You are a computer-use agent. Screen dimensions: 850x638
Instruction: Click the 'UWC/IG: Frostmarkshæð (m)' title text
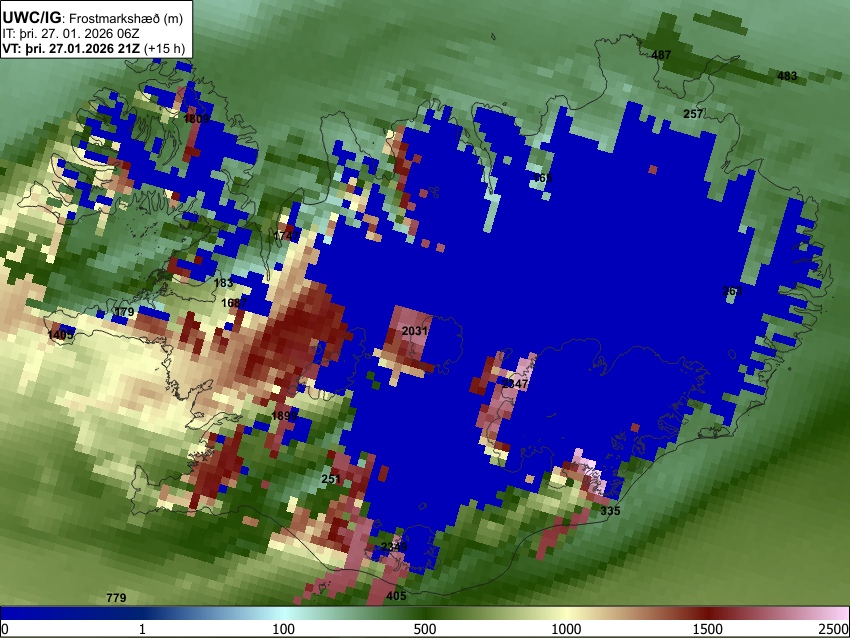tap(93, 18)
